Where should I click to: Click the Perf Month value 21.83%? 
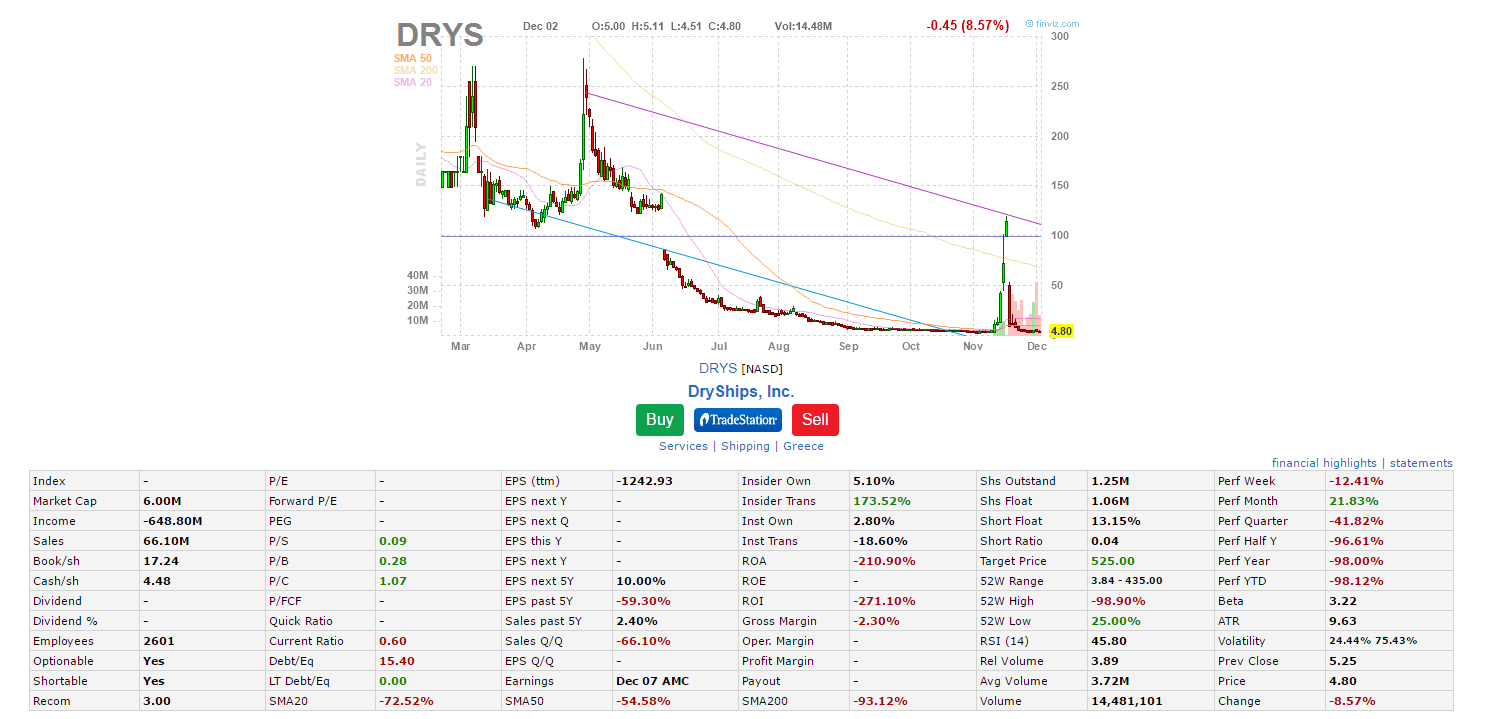click(x=1353, y=501)
